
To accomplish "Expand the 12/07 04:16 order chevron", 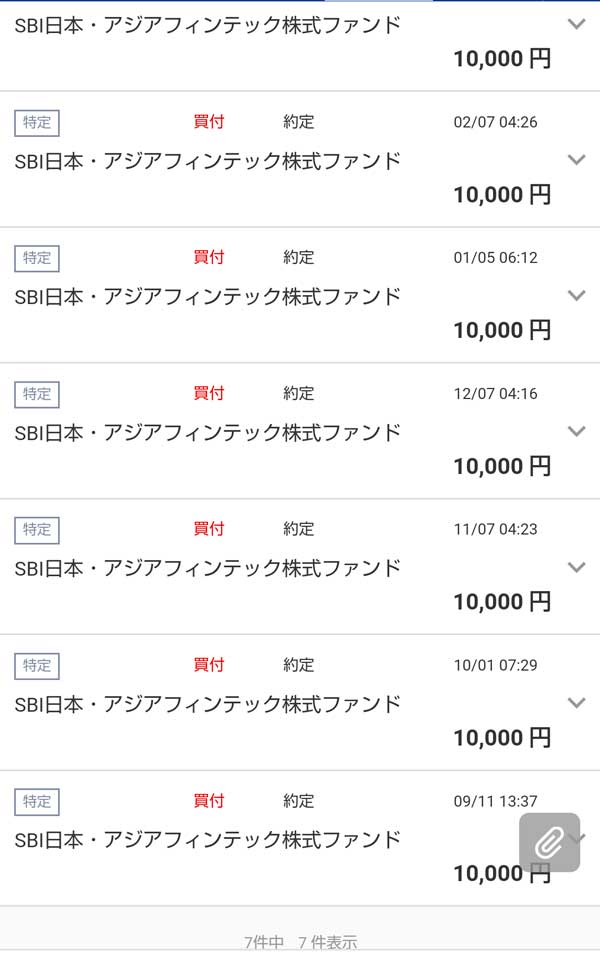I will pos(576,432).
